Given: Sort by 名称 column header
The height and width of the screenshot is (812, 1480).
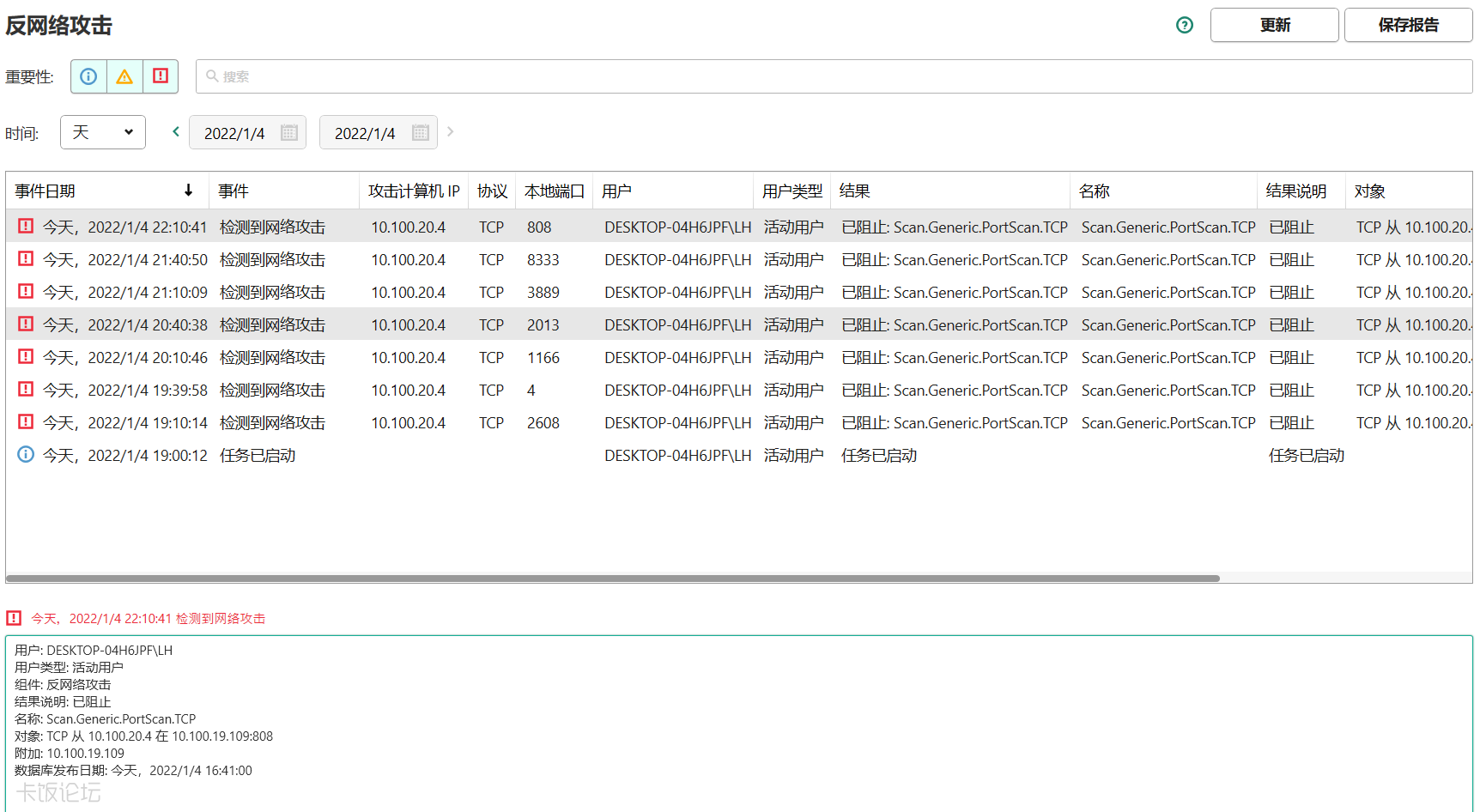Looking at the screenshot, I should [1164, 191].
